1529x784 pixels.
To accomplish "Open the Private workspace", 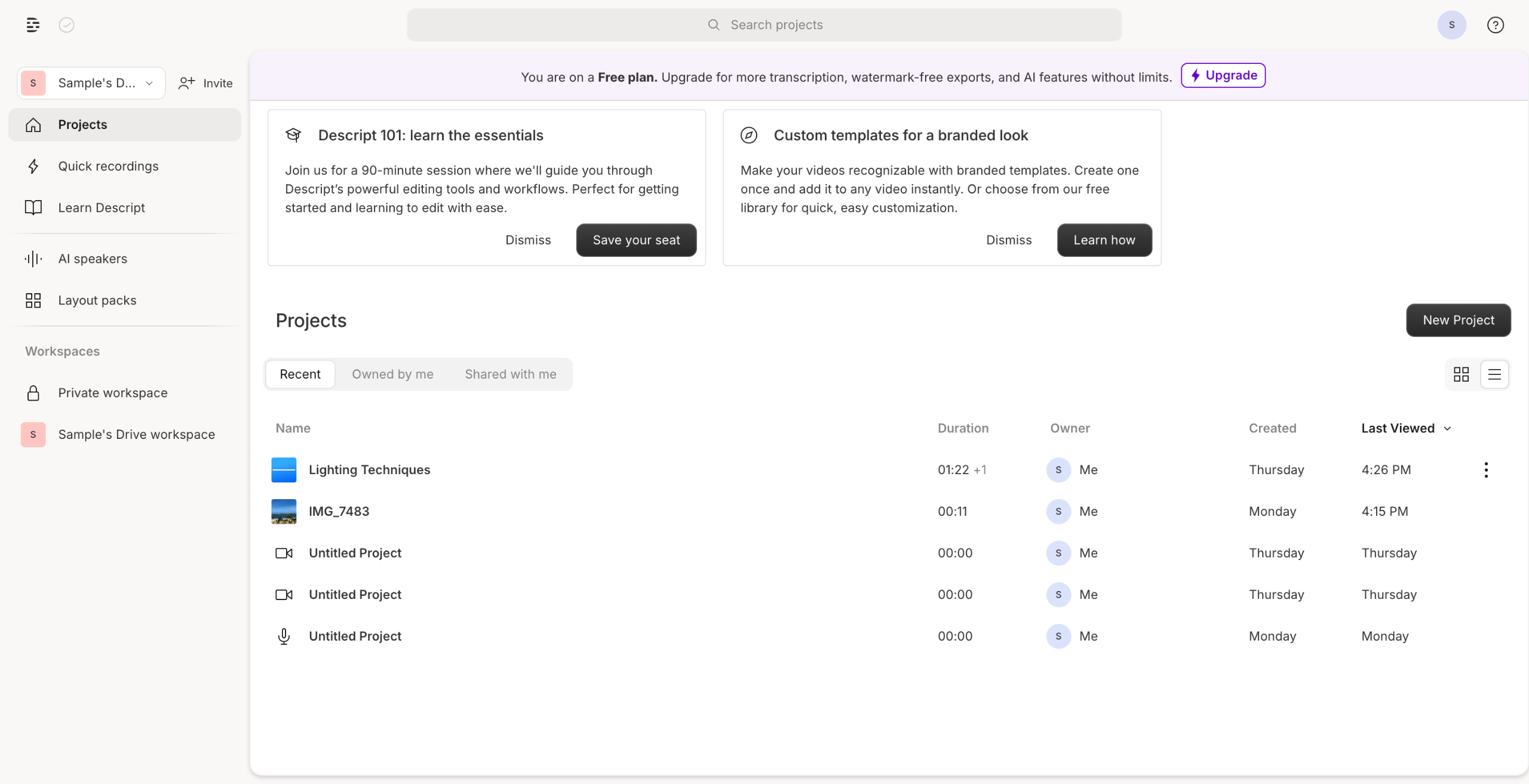I will [x=112, y=393].
